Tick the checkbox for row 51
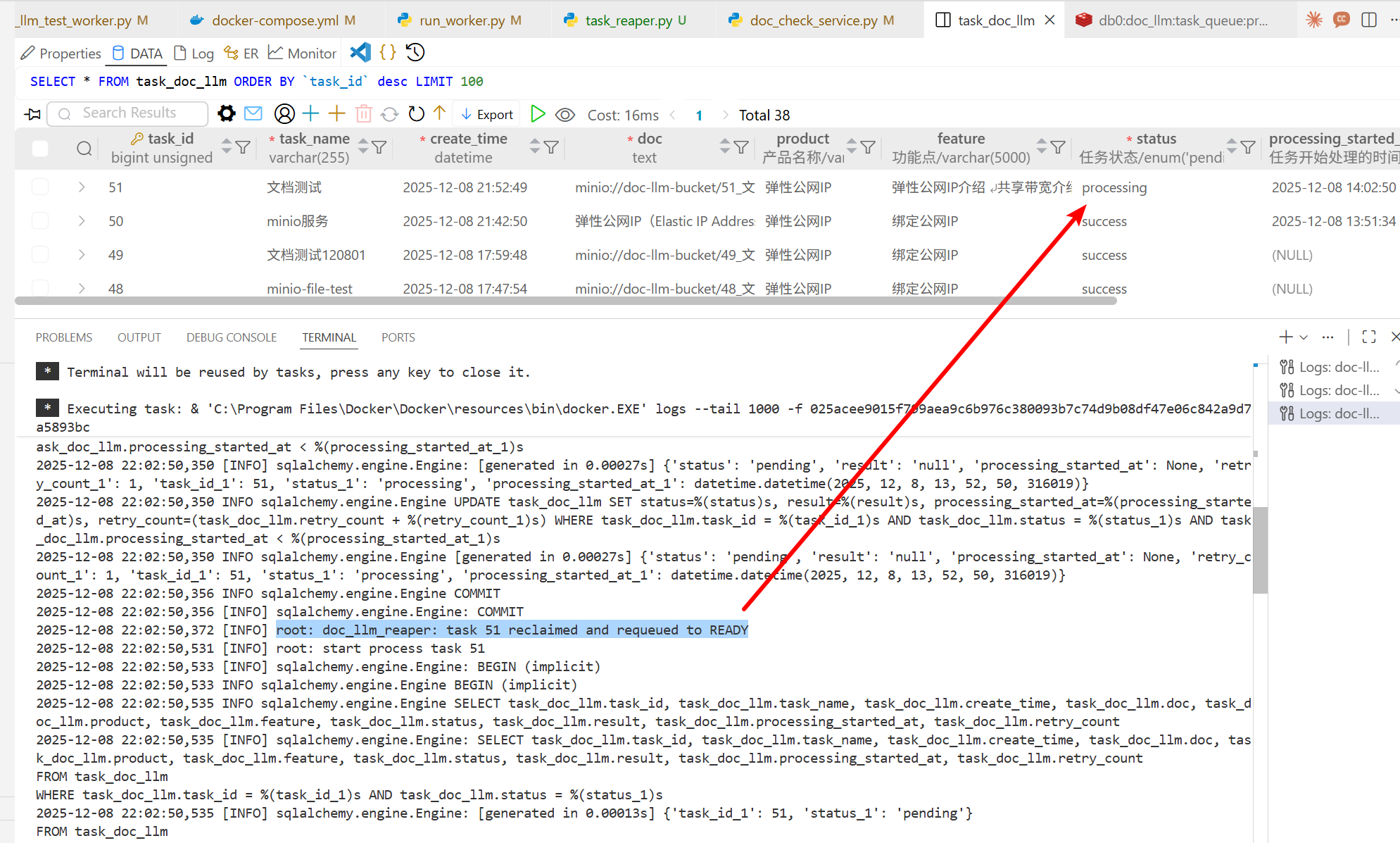The height and width of the screenshot is (843, 1400). pos(40,187)
